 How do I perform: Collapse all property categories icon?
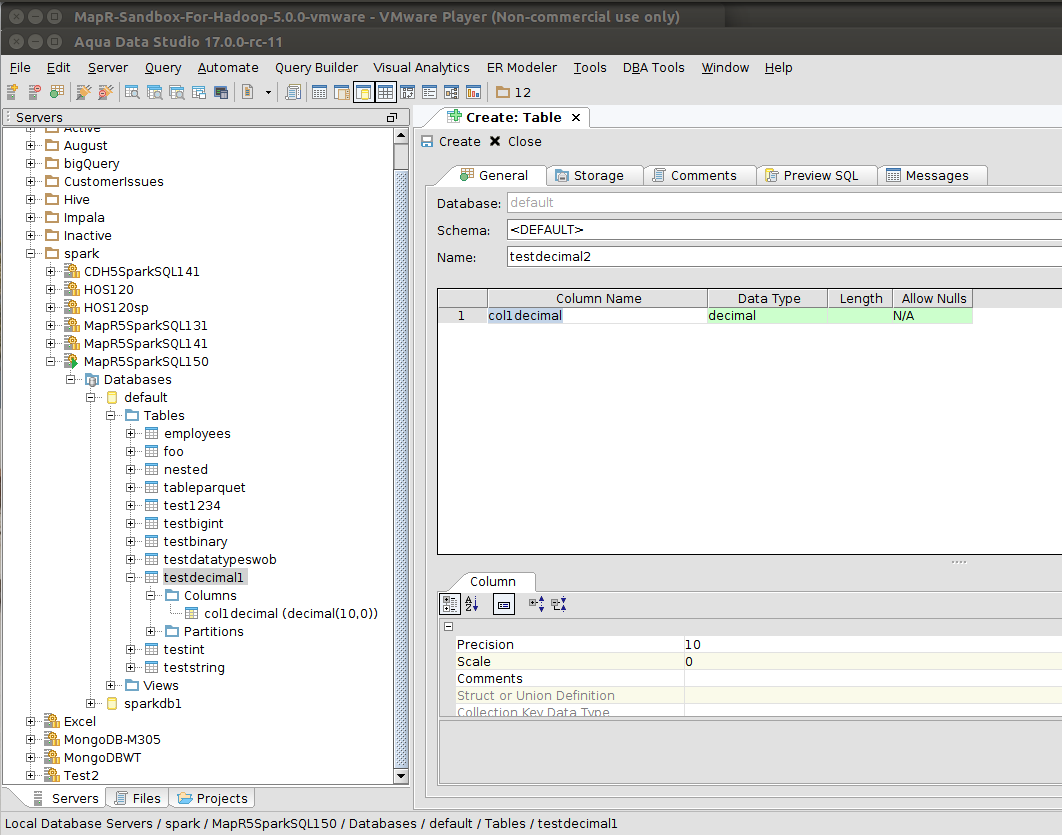[x=559, y=604]
